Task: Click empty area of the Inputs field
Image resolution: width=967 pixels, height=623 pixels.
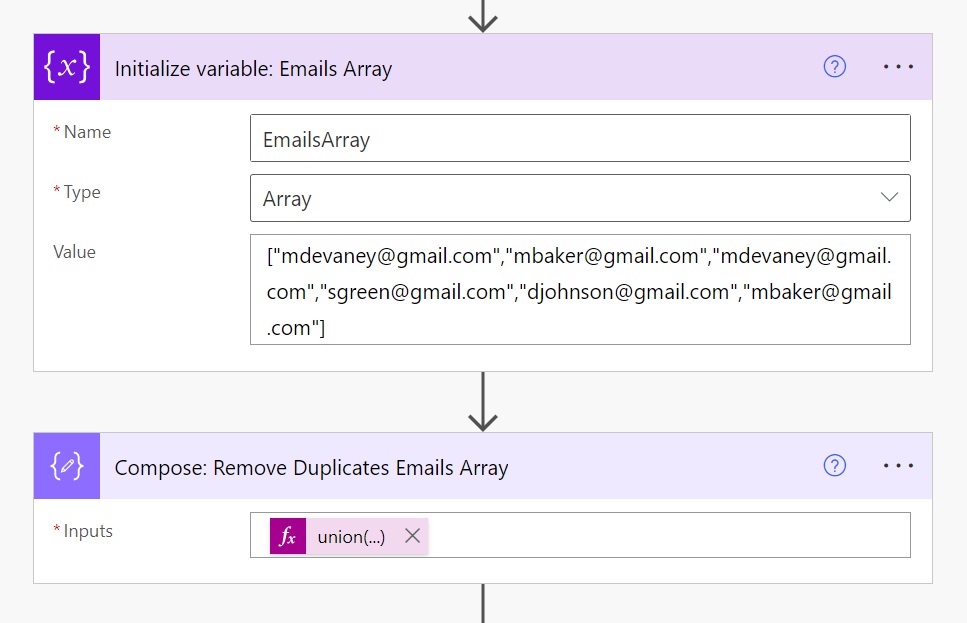Action: pos(670,535)
